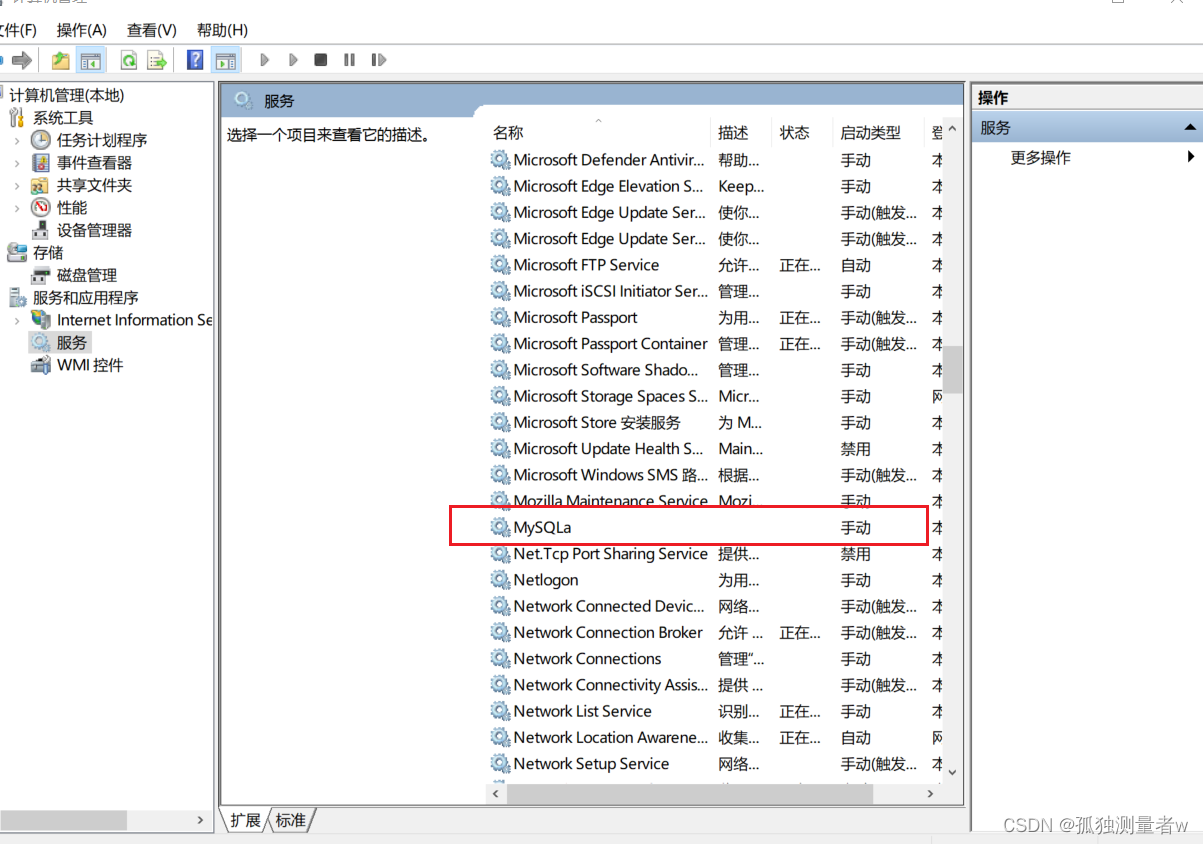Click the help question mark icon
The width and height of the screenshot is (1203, 844).
click(x=196, y=59)
